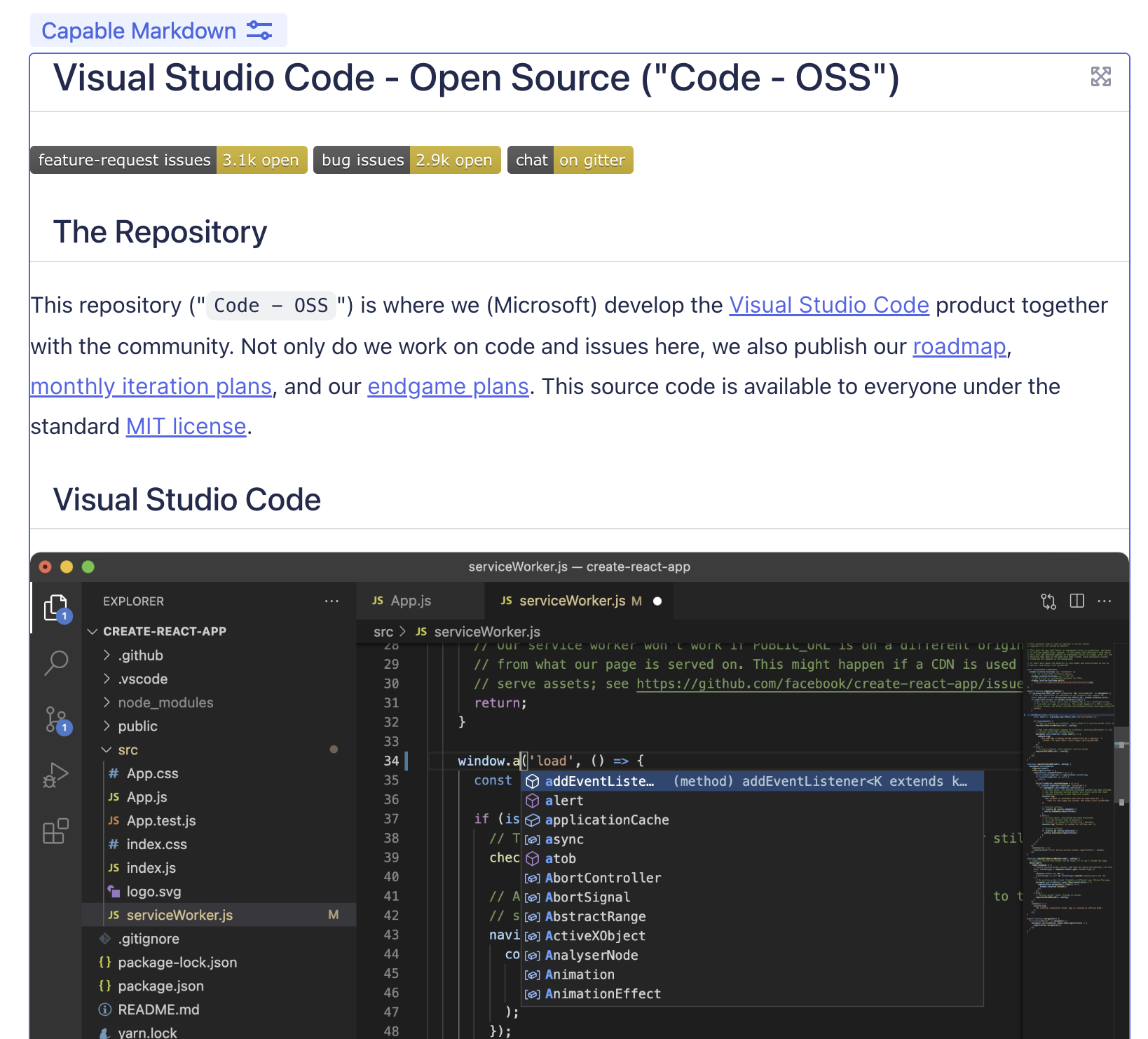
Task: Open the Source Control icon
Action: 56,719
